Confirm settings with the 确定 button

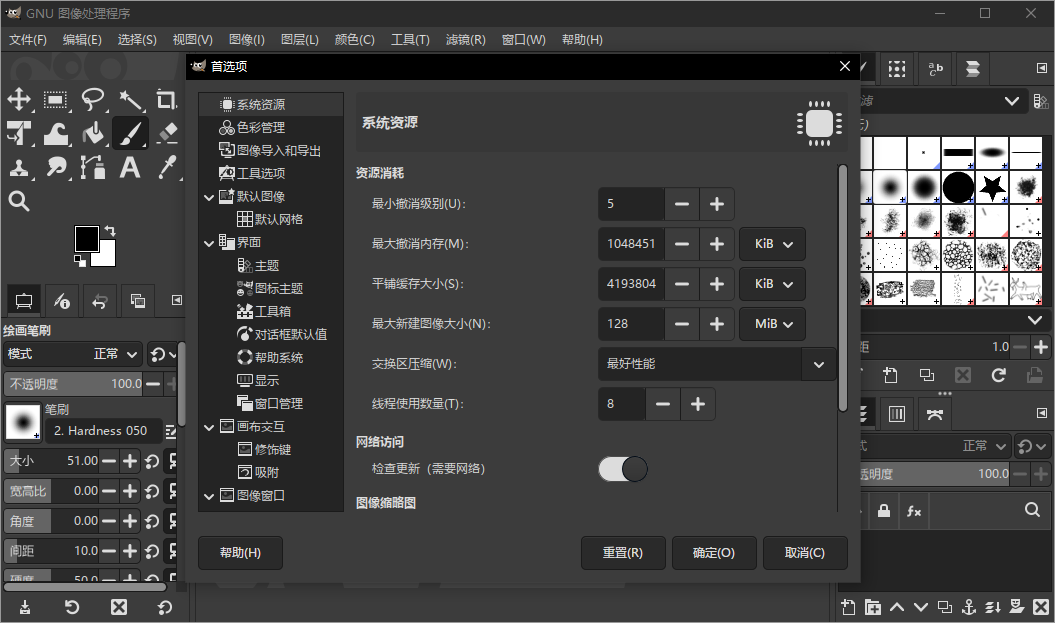tap(714, 552)
